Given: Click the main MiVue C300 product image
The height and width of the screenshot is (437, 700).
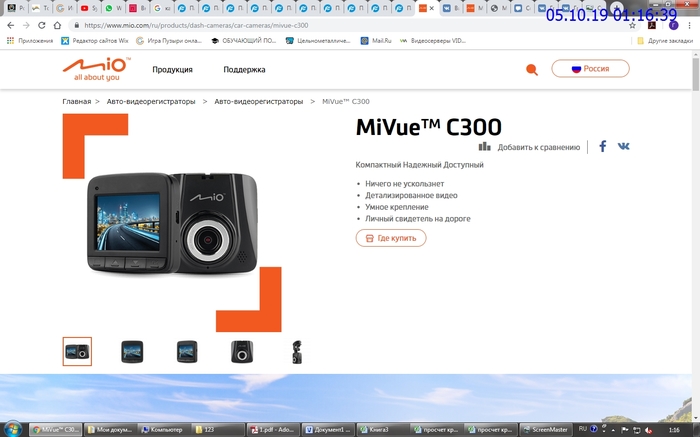Looking at the screenshot, I should pyautogui.click(x=172, y=223).
